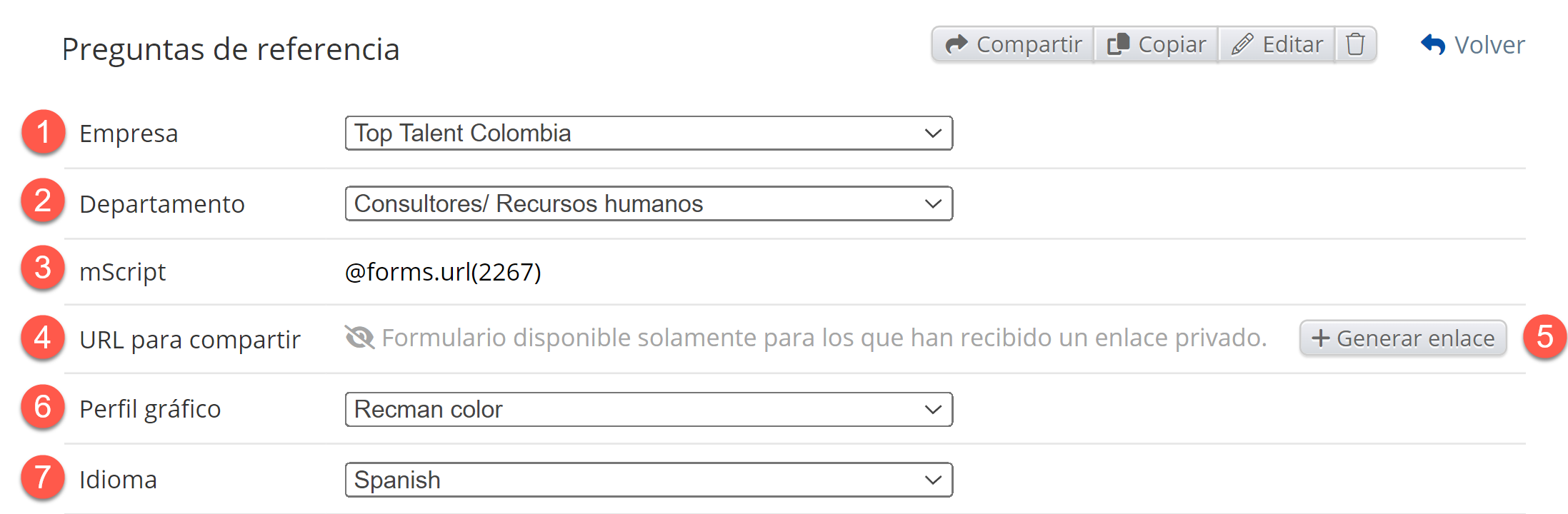Viewport: 1568px width, 514px height.
Task: Click the Compartir share arrow icon
Action: coord(957,44)
